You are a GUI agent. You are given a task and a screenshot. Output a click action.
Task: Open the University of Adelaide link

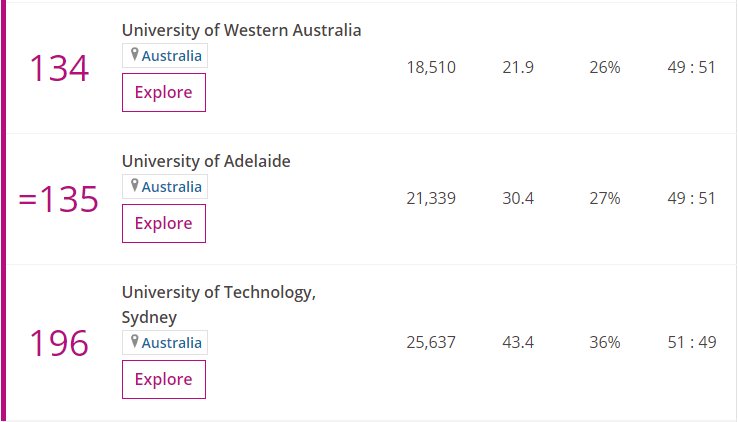pyautogui.click(x=206, y=161)
